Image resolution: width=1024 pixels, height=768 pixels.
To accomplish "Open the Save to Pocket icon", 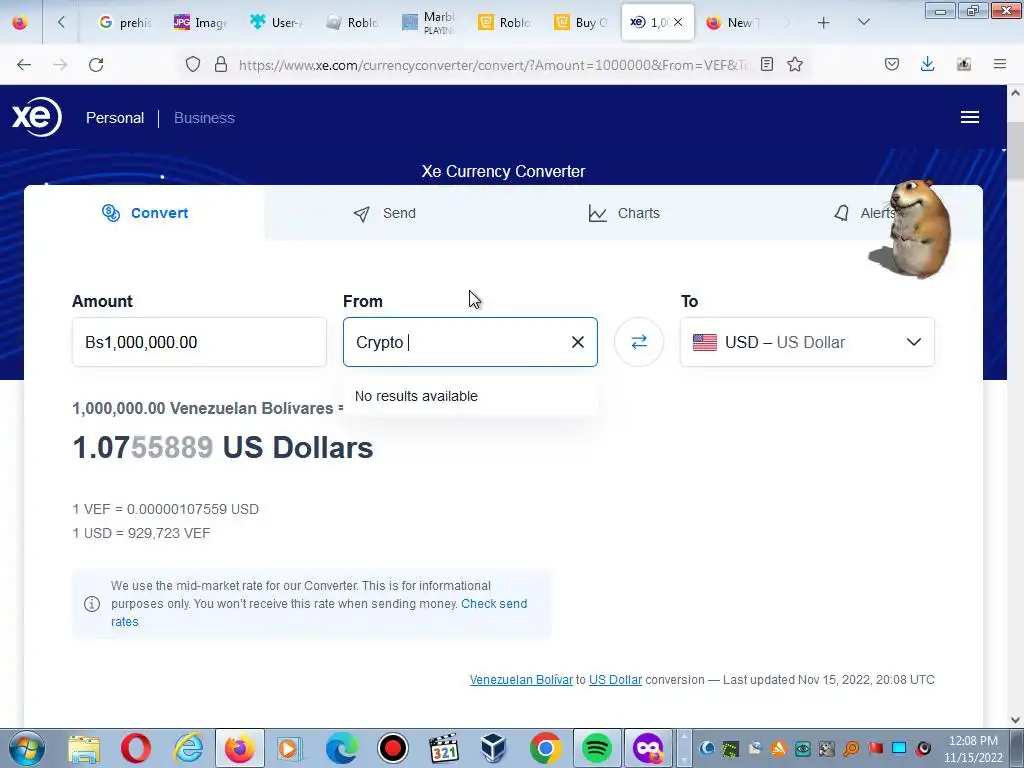I will click(x=891, y=64).
